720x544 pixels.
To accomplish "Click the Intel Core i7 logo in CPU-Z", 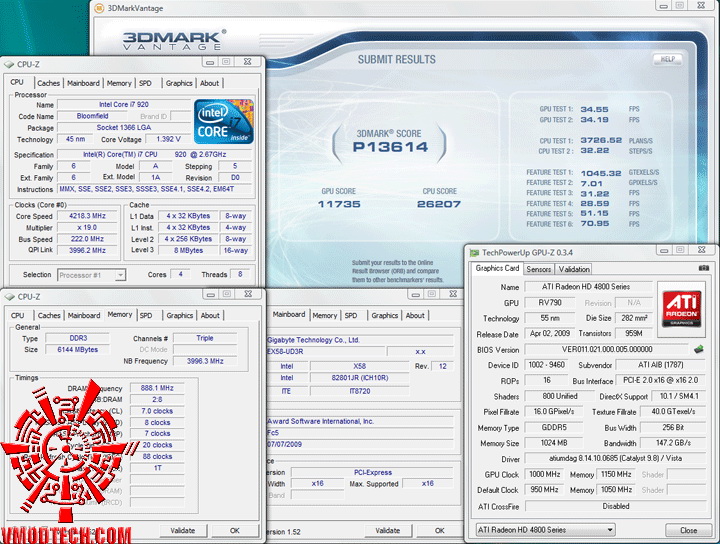I will point(224,121).
